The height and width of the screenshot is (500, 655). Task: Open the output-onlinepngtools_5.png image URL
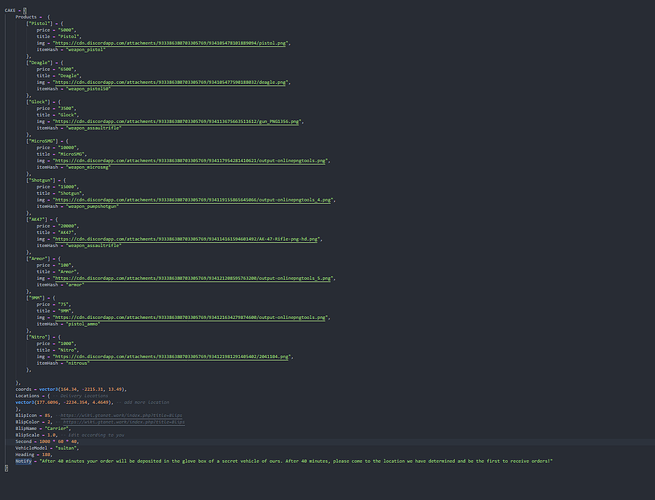(193, 278)
